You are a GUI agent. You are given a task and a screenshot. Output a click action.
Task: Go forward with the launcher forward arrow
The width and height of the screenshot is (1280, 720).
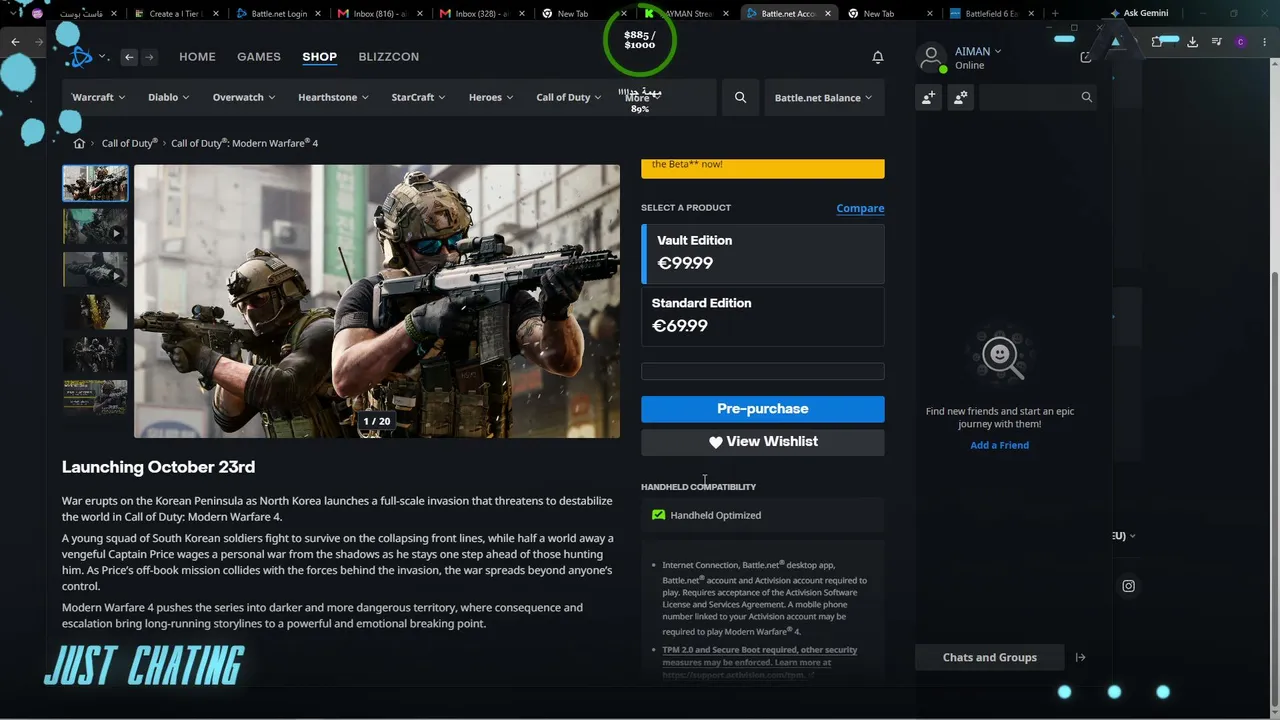click(149, 57)
